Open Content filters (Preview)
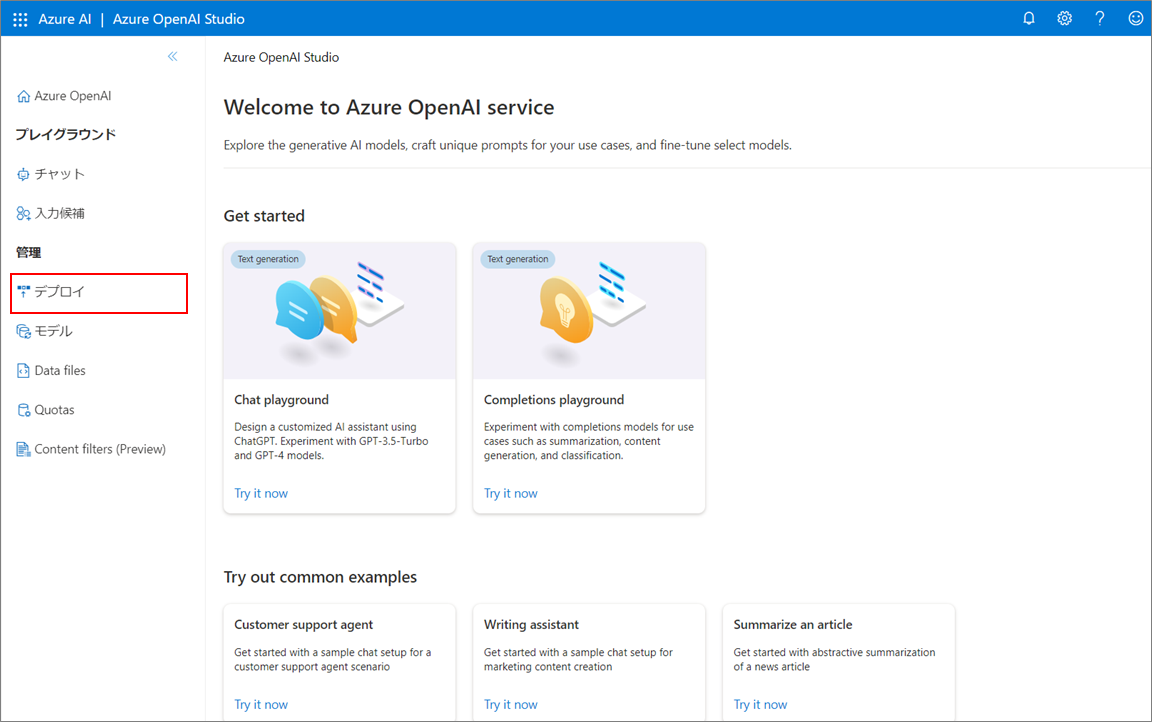This screenshot has width=1152, height=722. (91, 450)
